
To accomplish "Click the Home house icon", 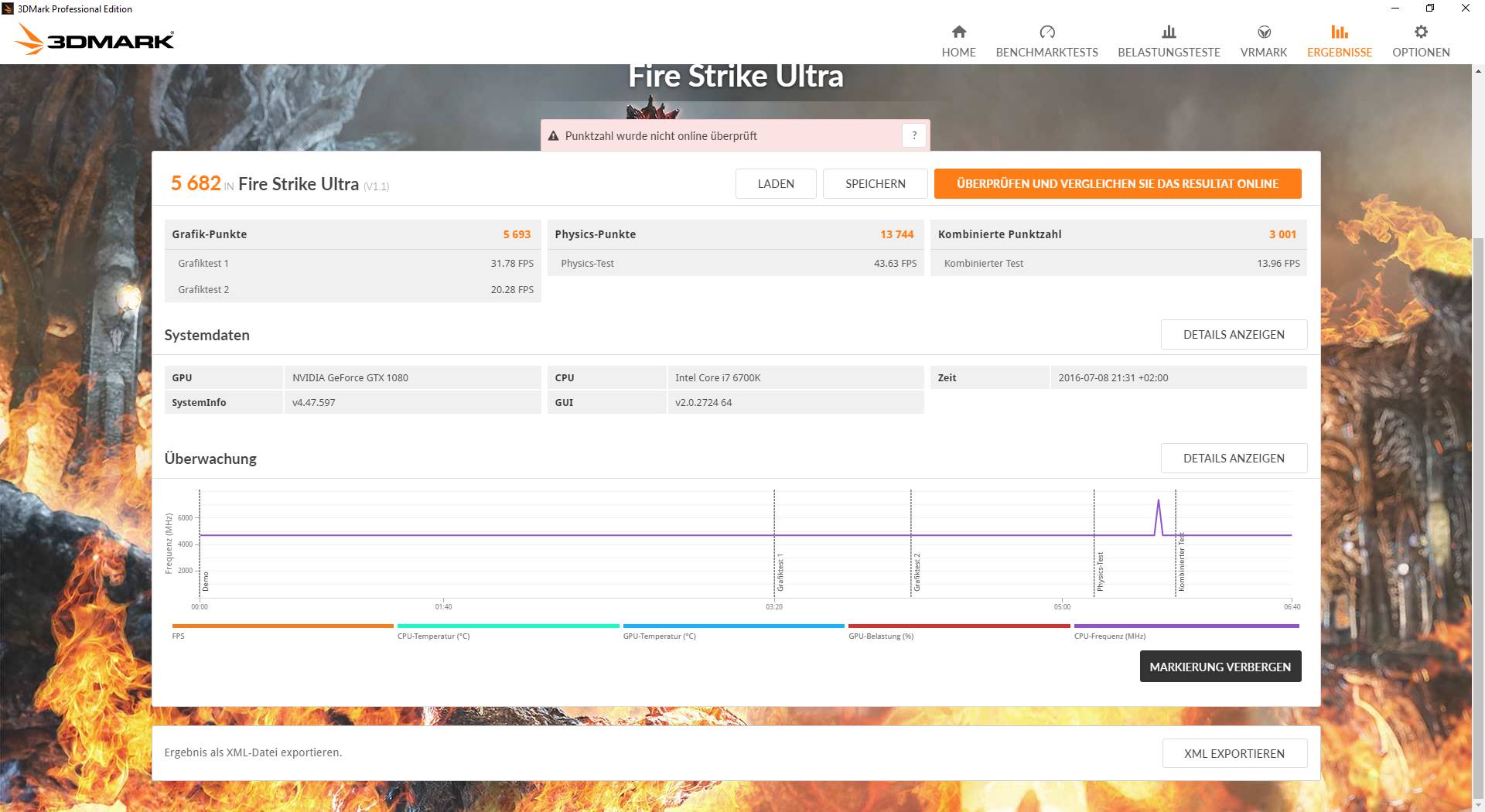I will point(958,32).
